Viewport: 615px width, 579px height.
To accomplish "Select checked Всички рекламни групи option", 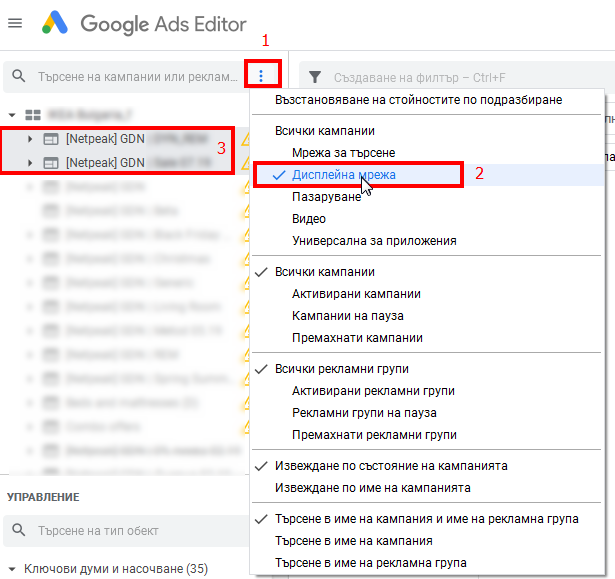I will click(x=342, y=369).
